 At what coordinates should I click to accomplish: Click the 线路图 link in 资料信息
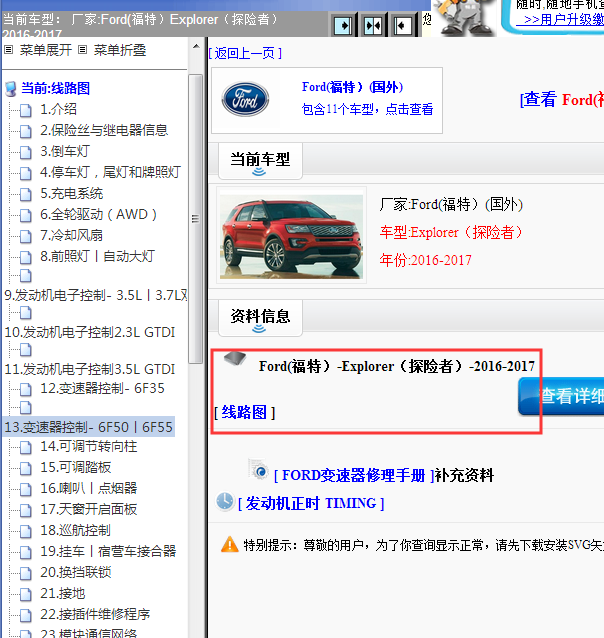tap(245, 412)
